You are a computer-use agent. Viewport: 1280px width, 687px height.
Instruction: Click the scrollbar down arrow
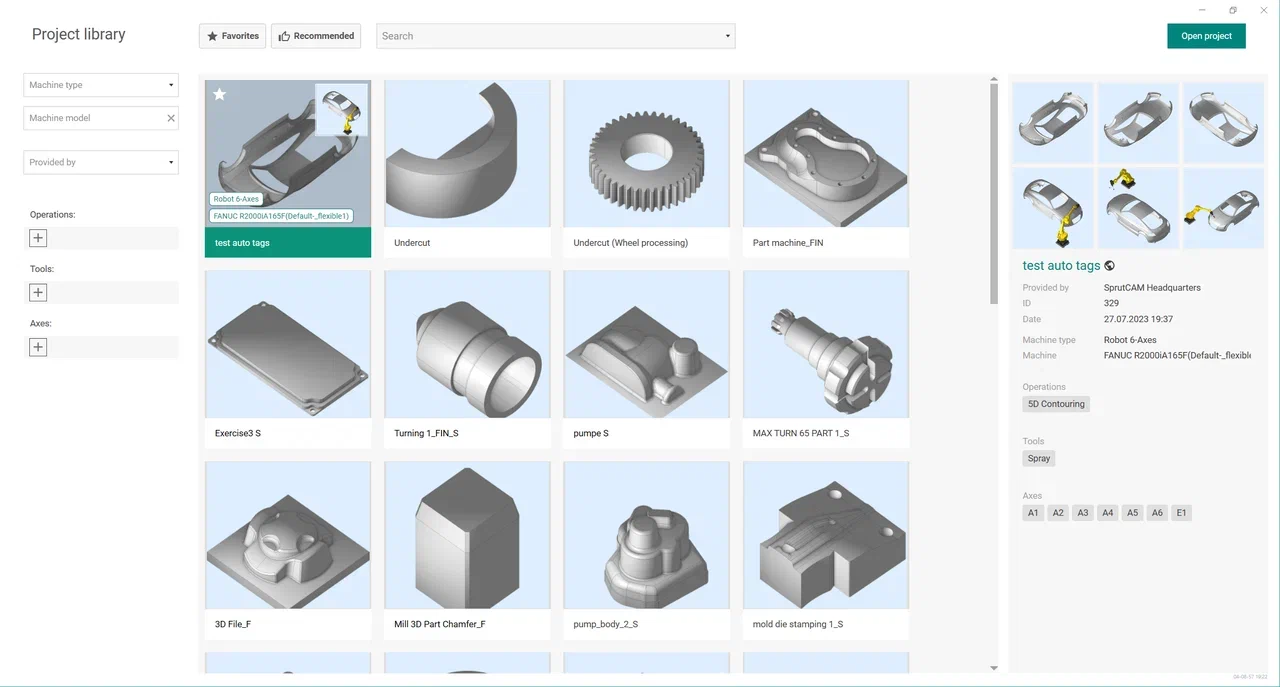point(994,667)
